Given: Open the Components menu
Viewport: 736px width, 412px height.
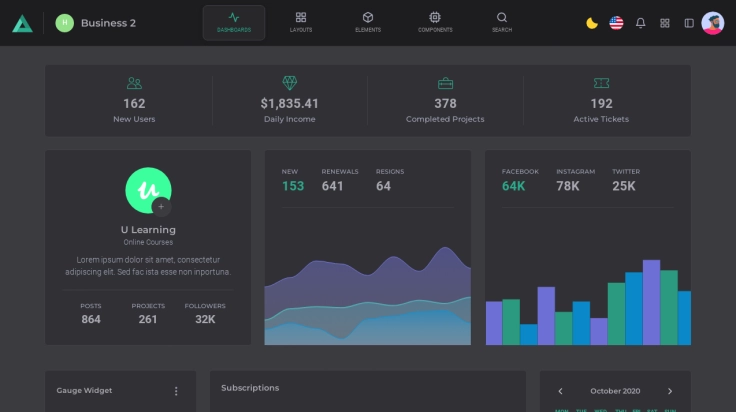Looking at the screenshot, I should [435, 22].
